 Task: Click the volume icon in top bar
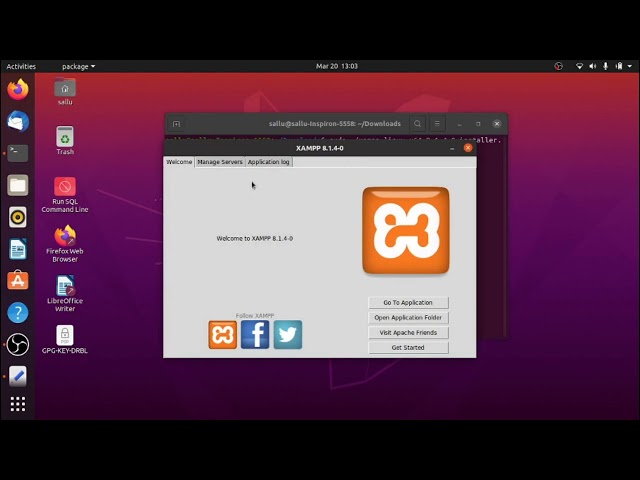pos(593,66)
